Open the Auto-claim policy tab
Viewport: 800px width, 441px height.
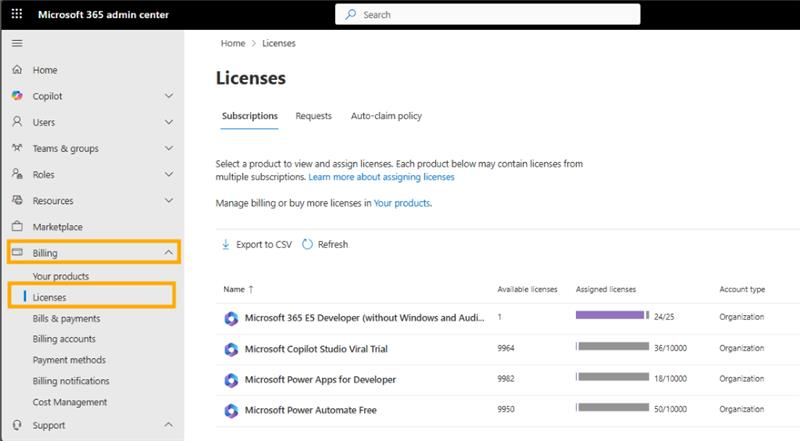(386, 116)
